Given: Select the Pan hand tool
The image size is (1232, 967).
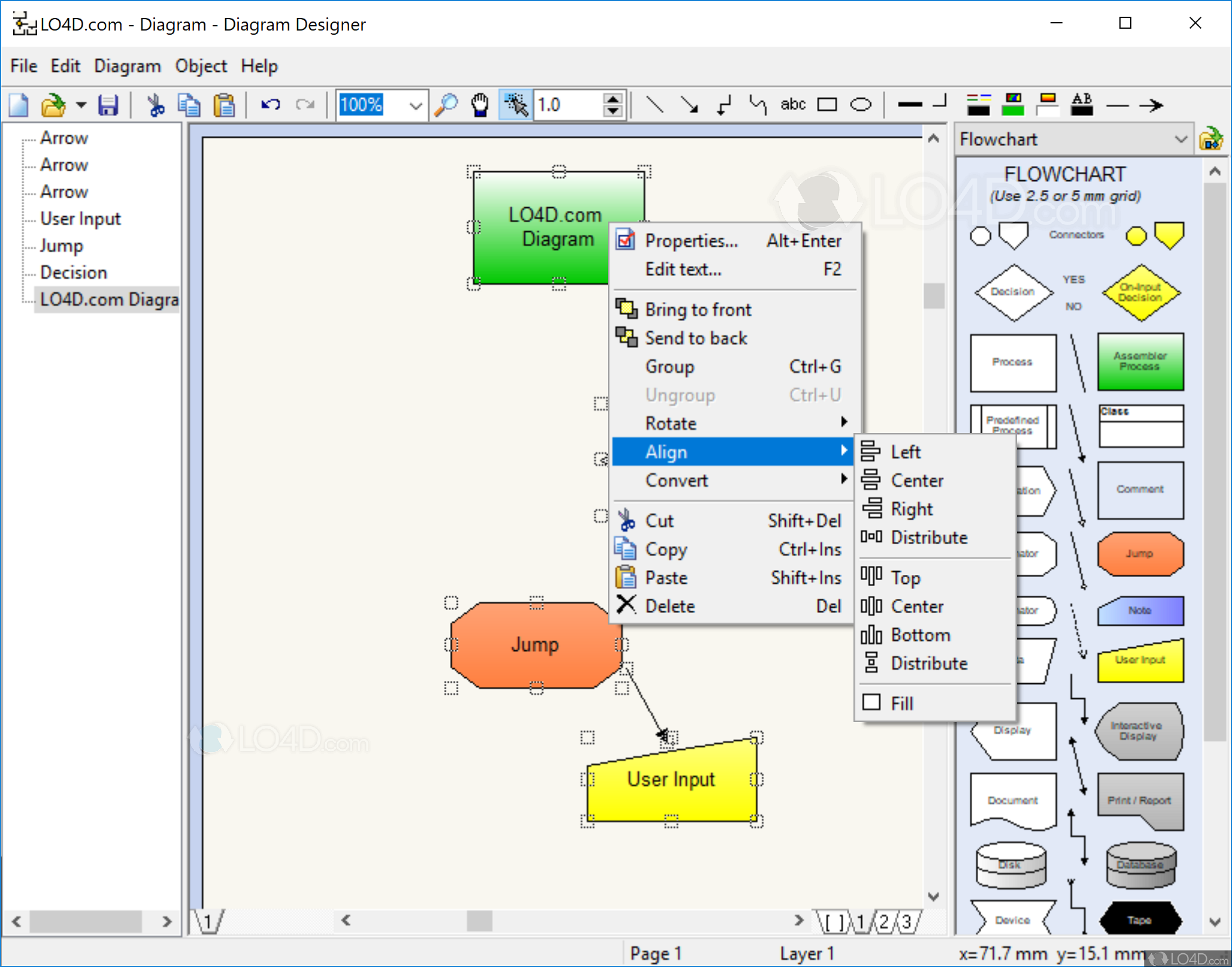Looking at the screenshot, I should pyautogui.click(x=479, y=104).
